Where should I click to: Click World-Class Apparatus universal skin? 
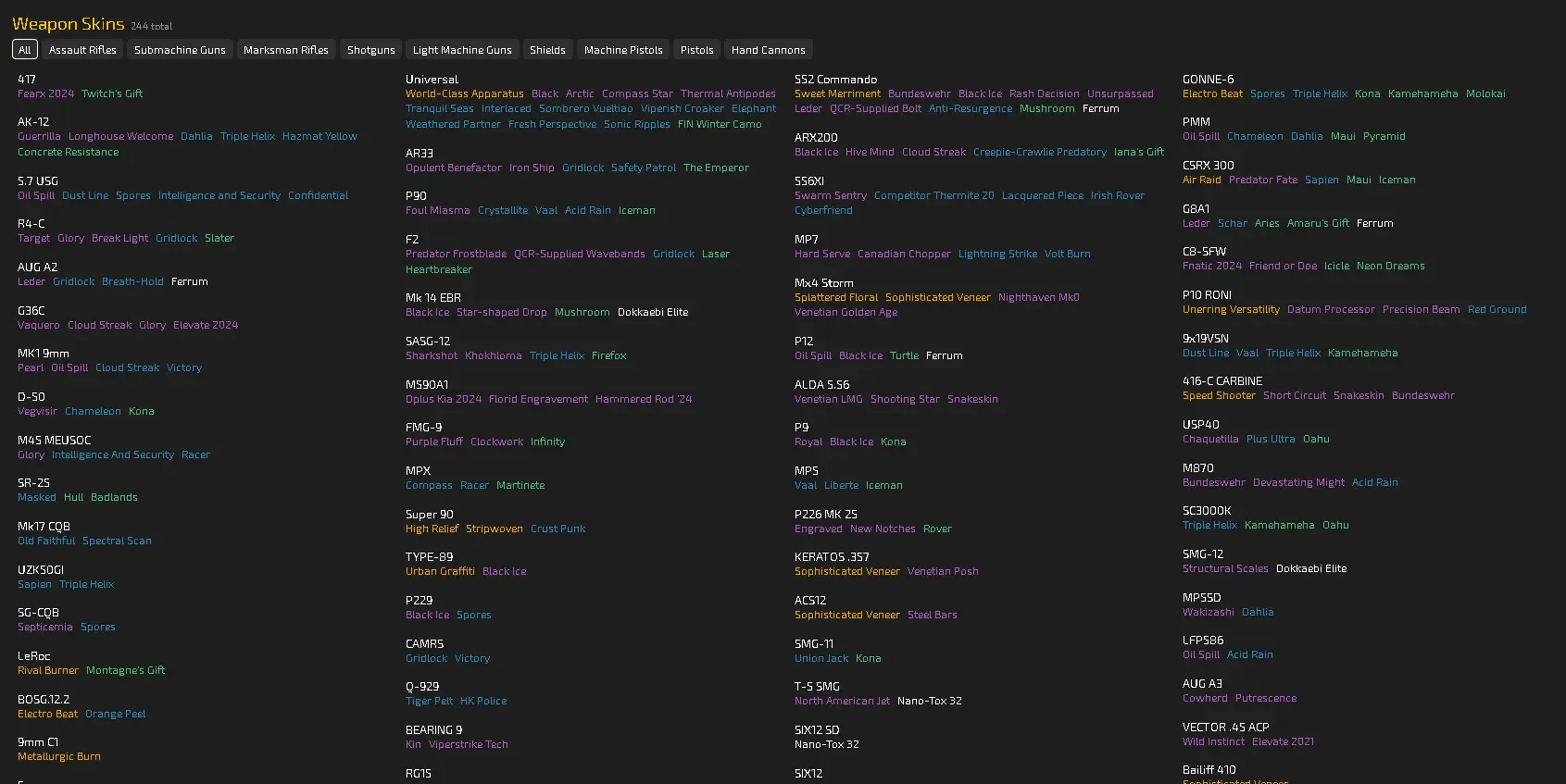(464, 93)
